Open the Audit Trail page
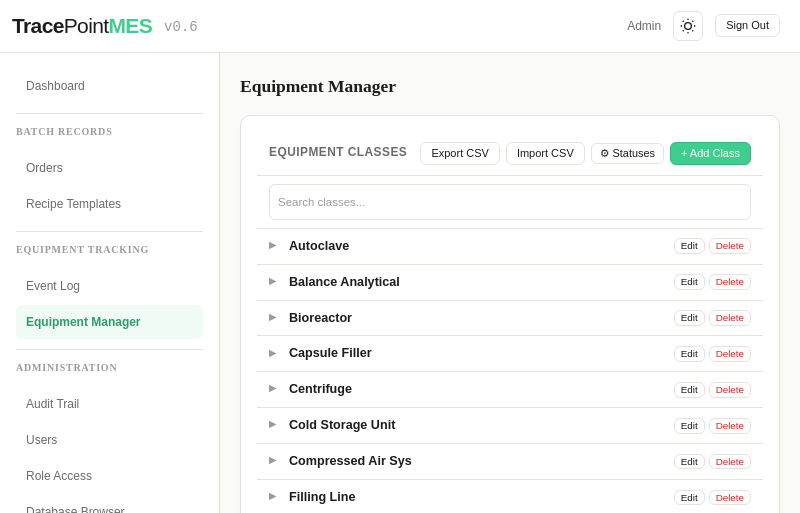The image size is (800, 513). click(109, 404)
